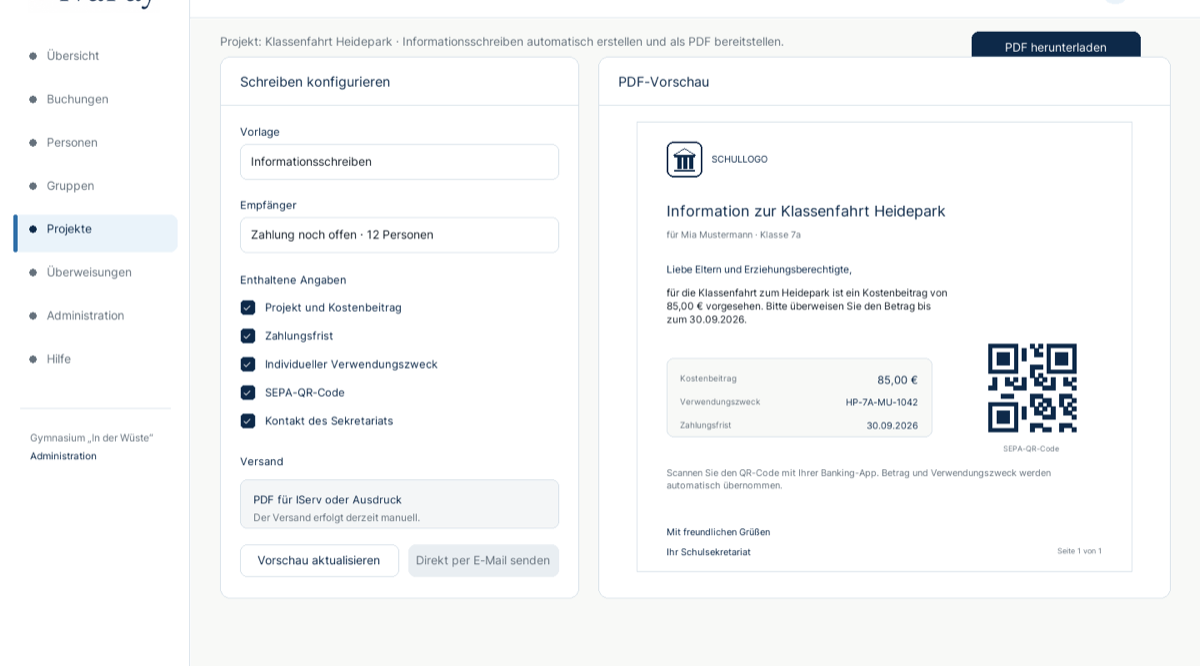The width and height of the screenshot is (1200, 666).
Task: Open the Vorlage dropdown showing Informationsschreiben
Action: [399, 162]
